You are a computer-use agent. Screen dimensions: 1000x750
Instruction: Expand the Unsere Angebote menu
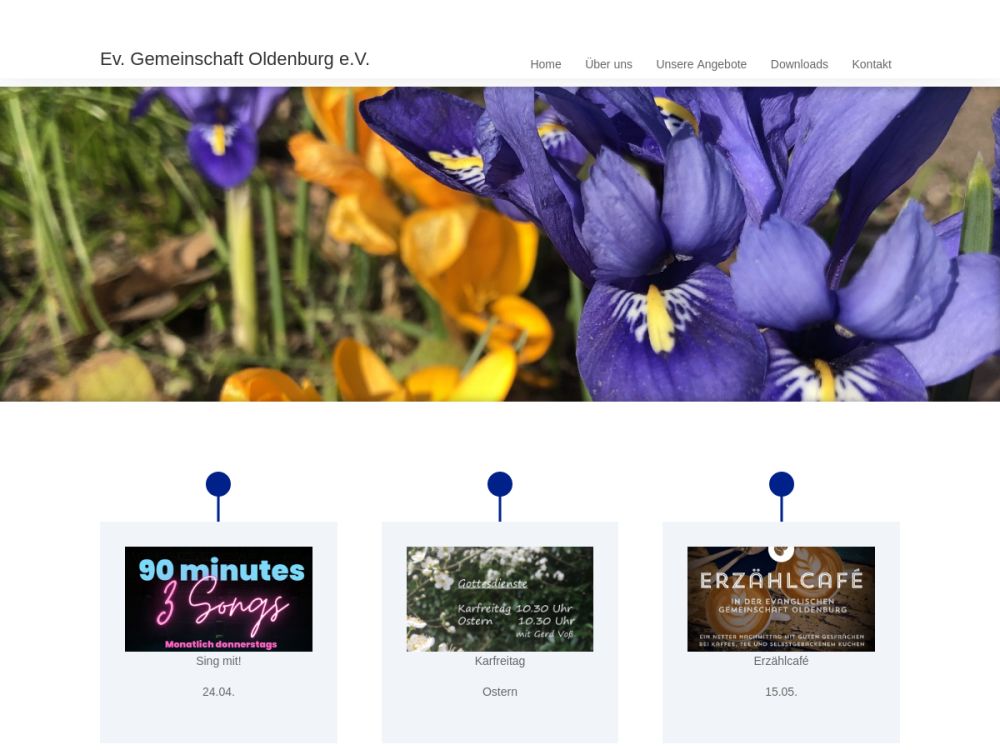pyautogui.click(x=701, y=64)
